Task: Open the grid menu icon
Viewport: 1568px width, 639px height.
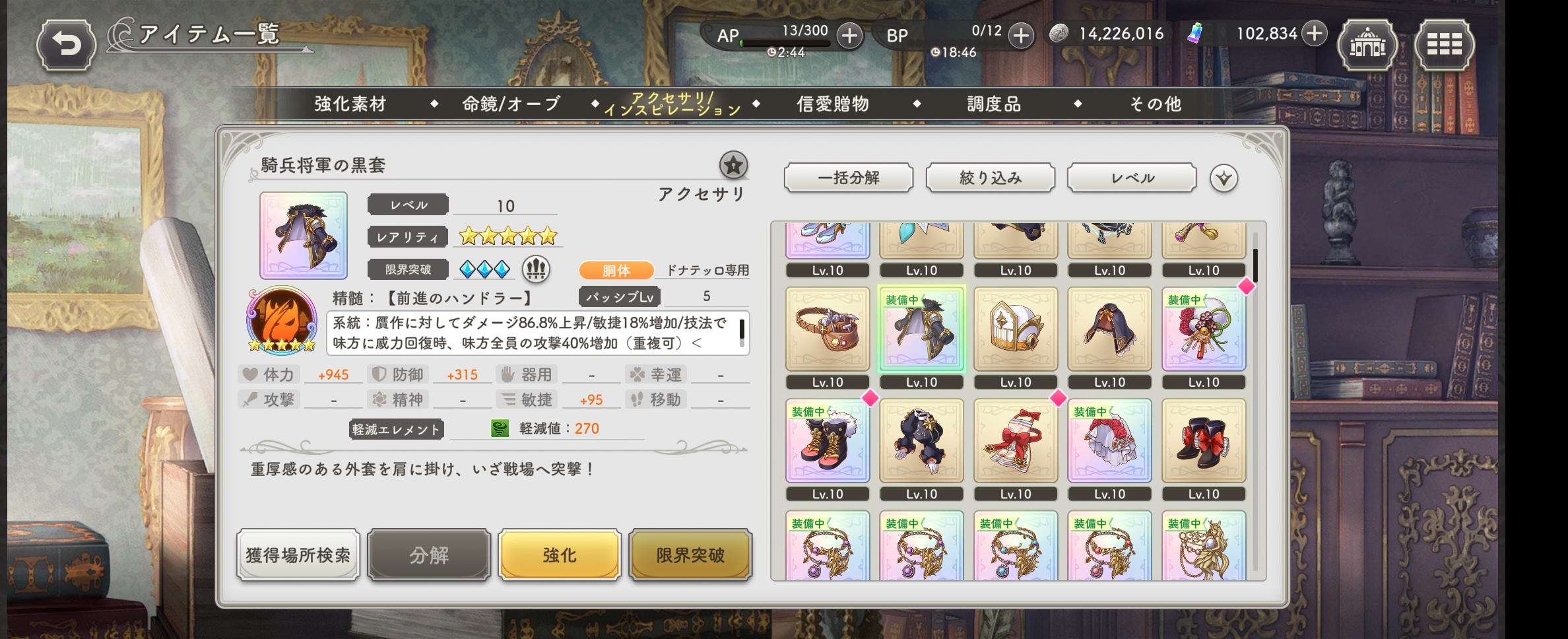Action: point(1444,44)
